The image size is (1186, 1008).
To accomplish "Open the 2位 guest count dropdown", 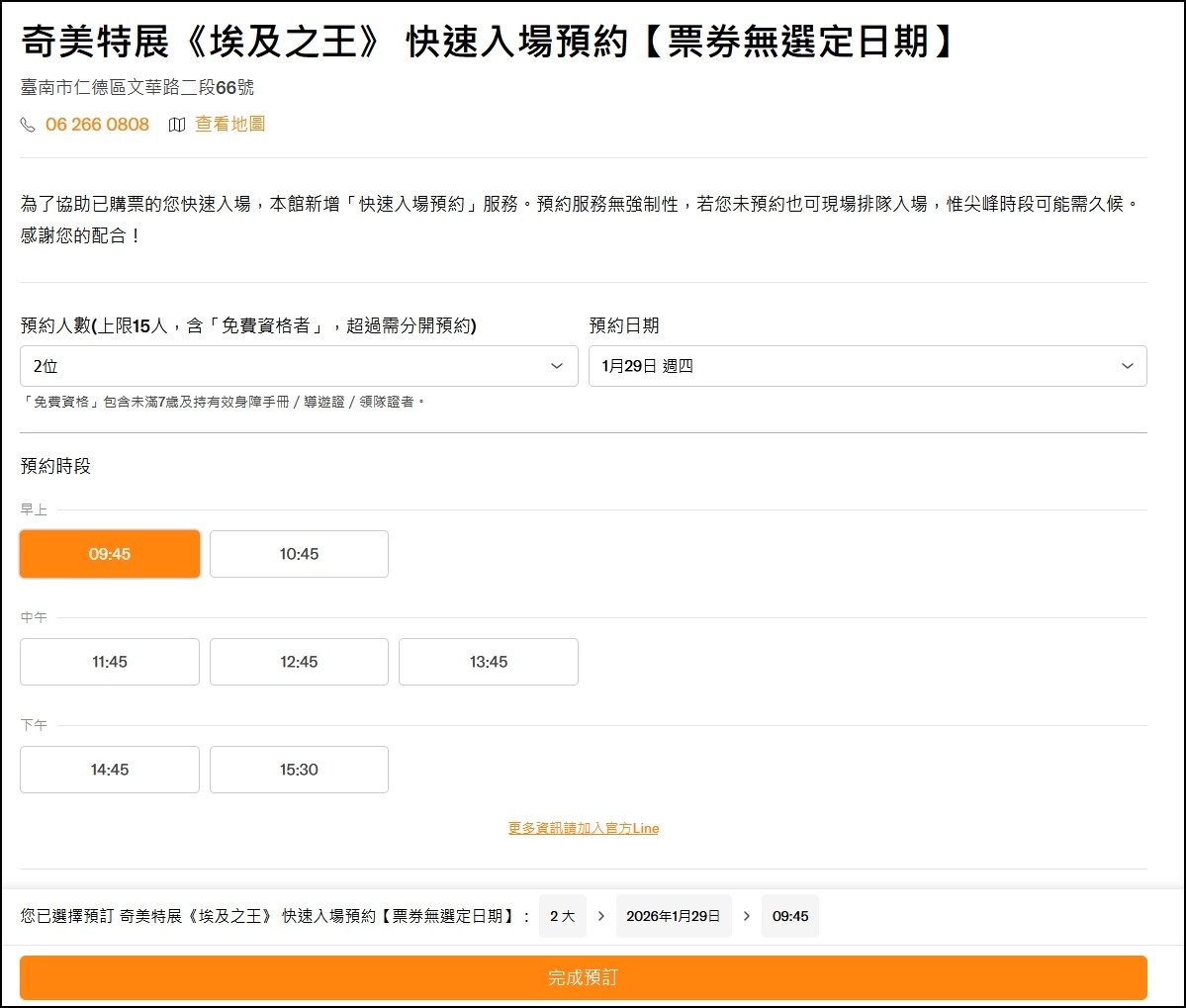I will pos(299,366).
